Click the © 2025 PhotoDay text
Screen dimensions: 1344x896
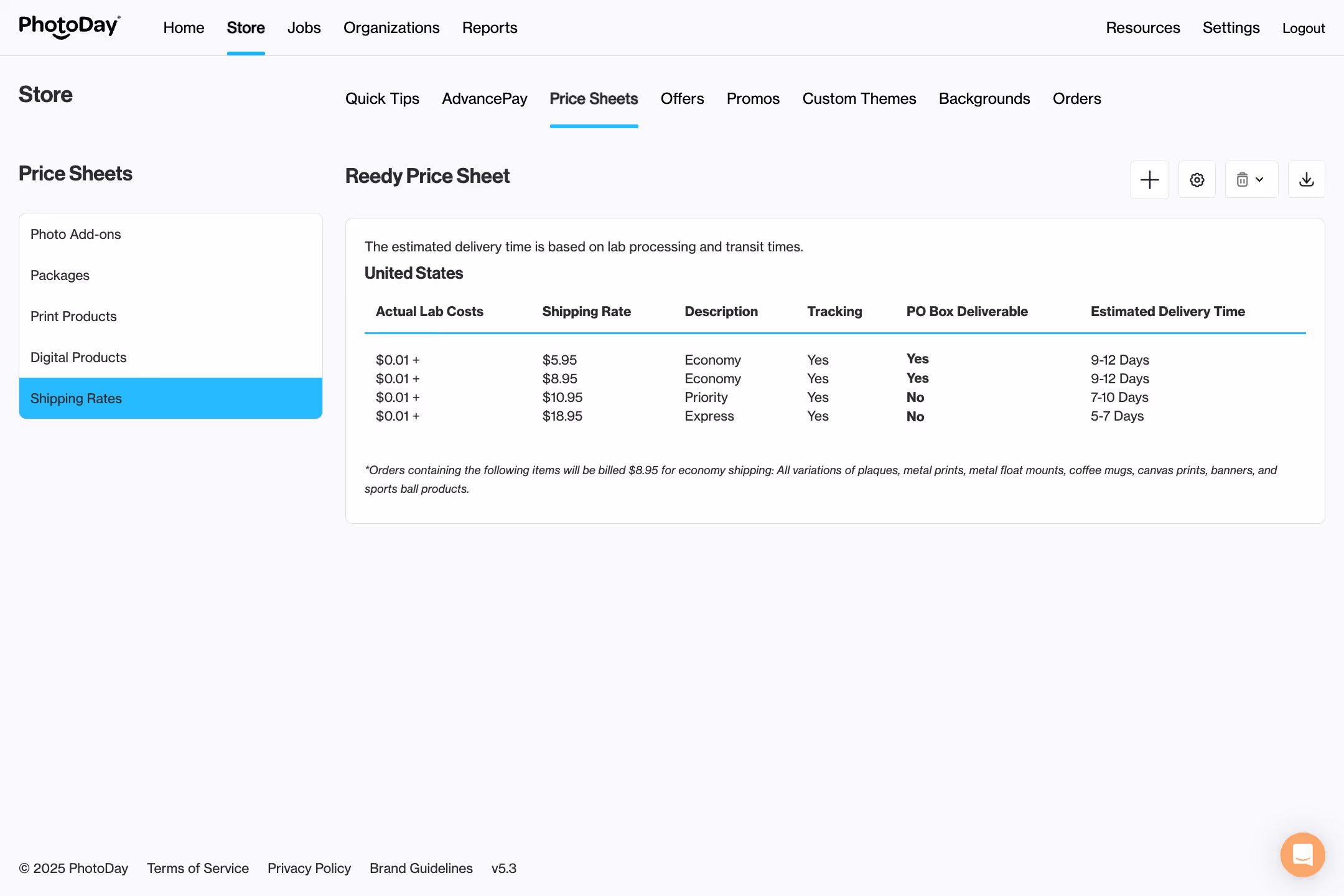click(x=73, y=868)
